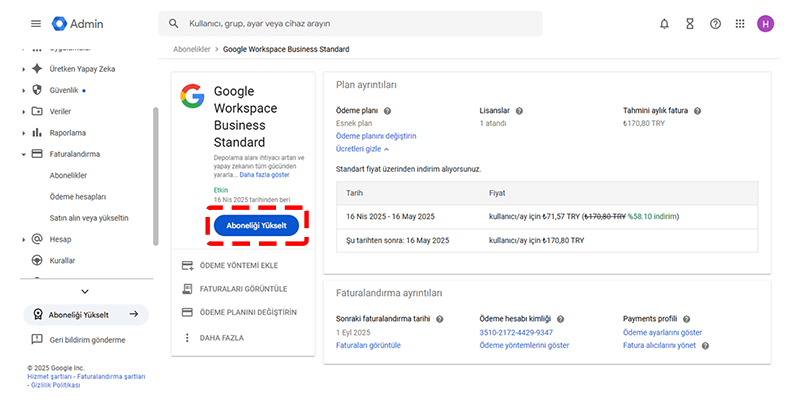800x403 pixels.
Task: Collapse Faturalandırma section arrow
Action: pos(23,154)
